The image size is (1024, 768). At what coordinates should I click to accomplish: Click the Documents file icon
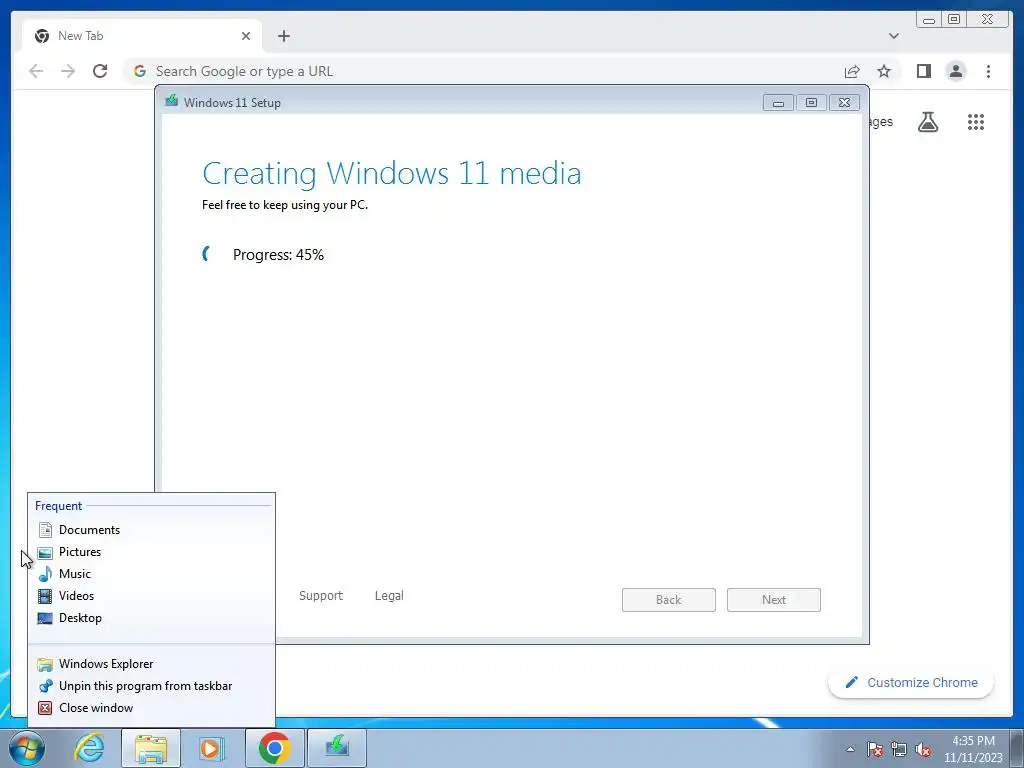(x=45, y=530)
